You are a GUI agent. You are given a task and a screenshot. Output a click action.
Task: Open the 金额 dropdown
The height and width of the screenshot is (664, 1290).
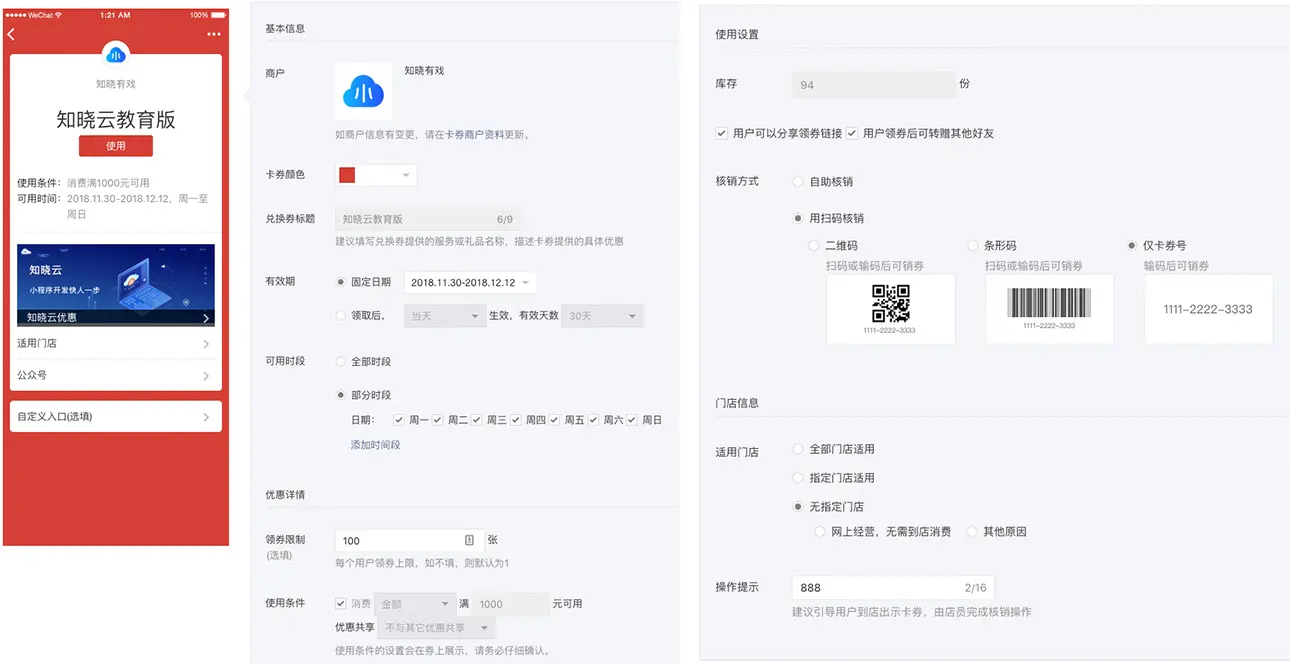pos(415,604)
